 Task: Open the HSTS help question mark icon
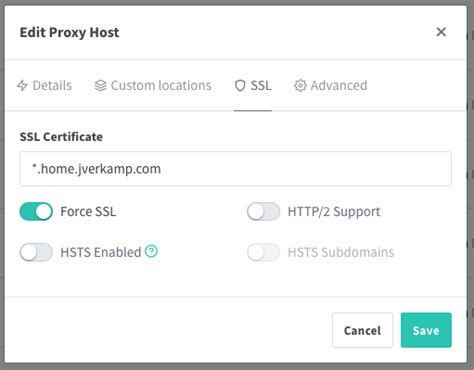point(151,251)
